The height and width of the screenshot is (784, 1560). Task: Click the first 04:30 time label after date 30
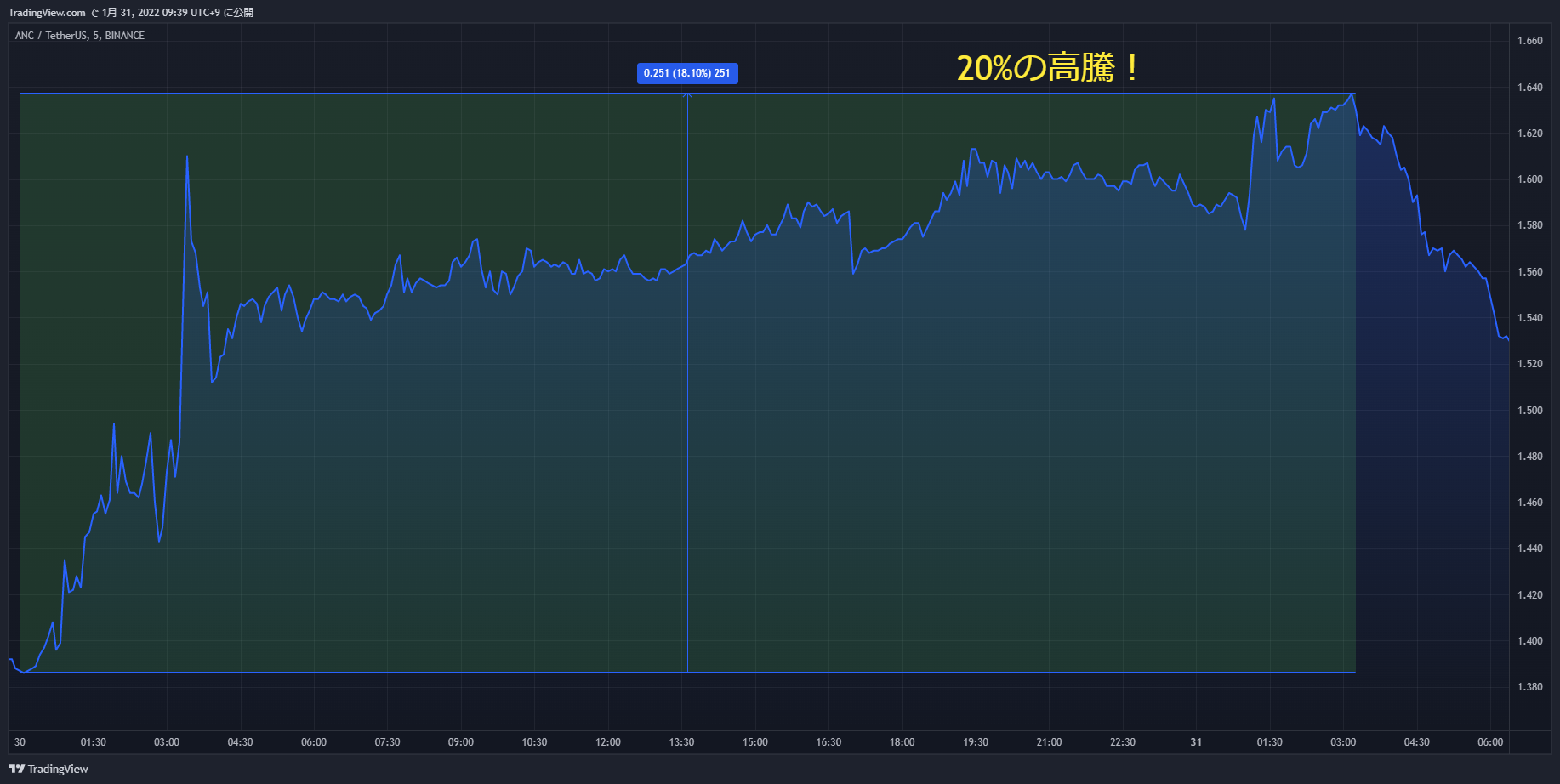[241, 742]
